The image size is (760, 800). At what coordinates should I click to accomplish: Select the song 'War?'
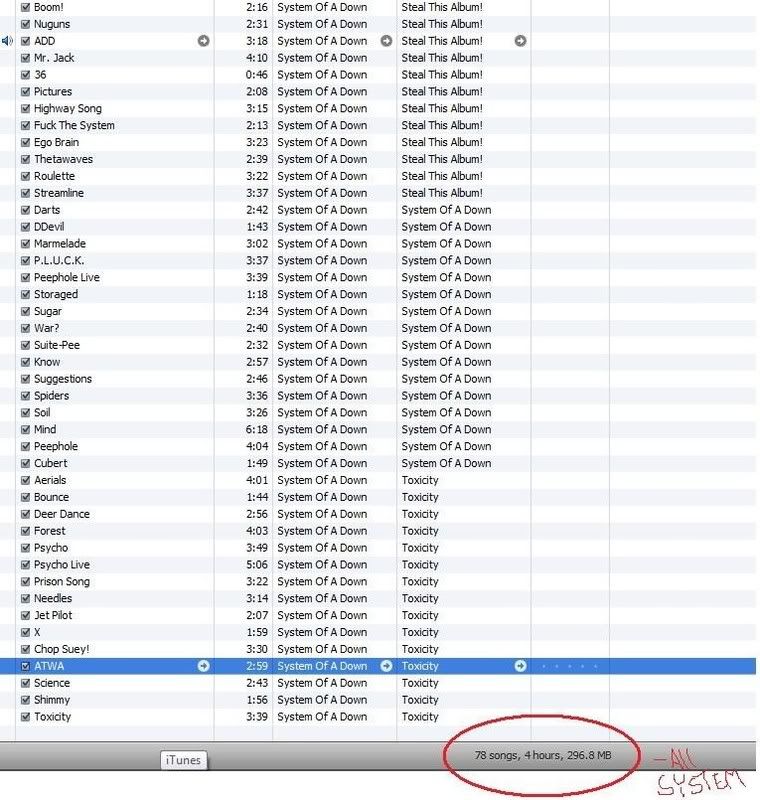point(46,328)
